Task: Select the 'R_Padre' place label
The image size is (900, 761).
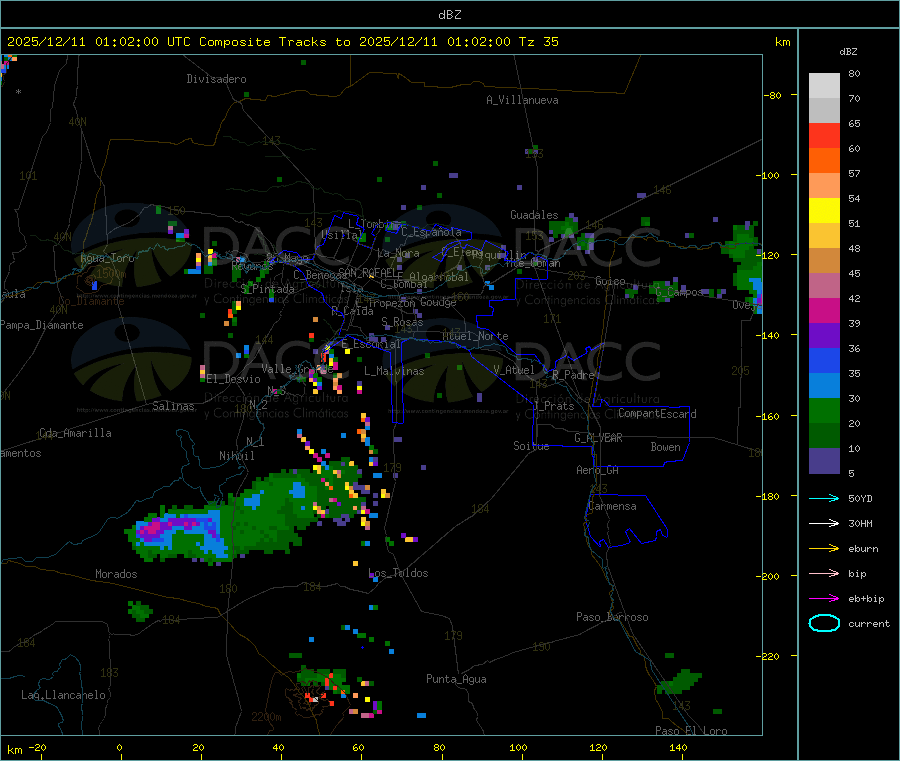Action: [573, 375]
